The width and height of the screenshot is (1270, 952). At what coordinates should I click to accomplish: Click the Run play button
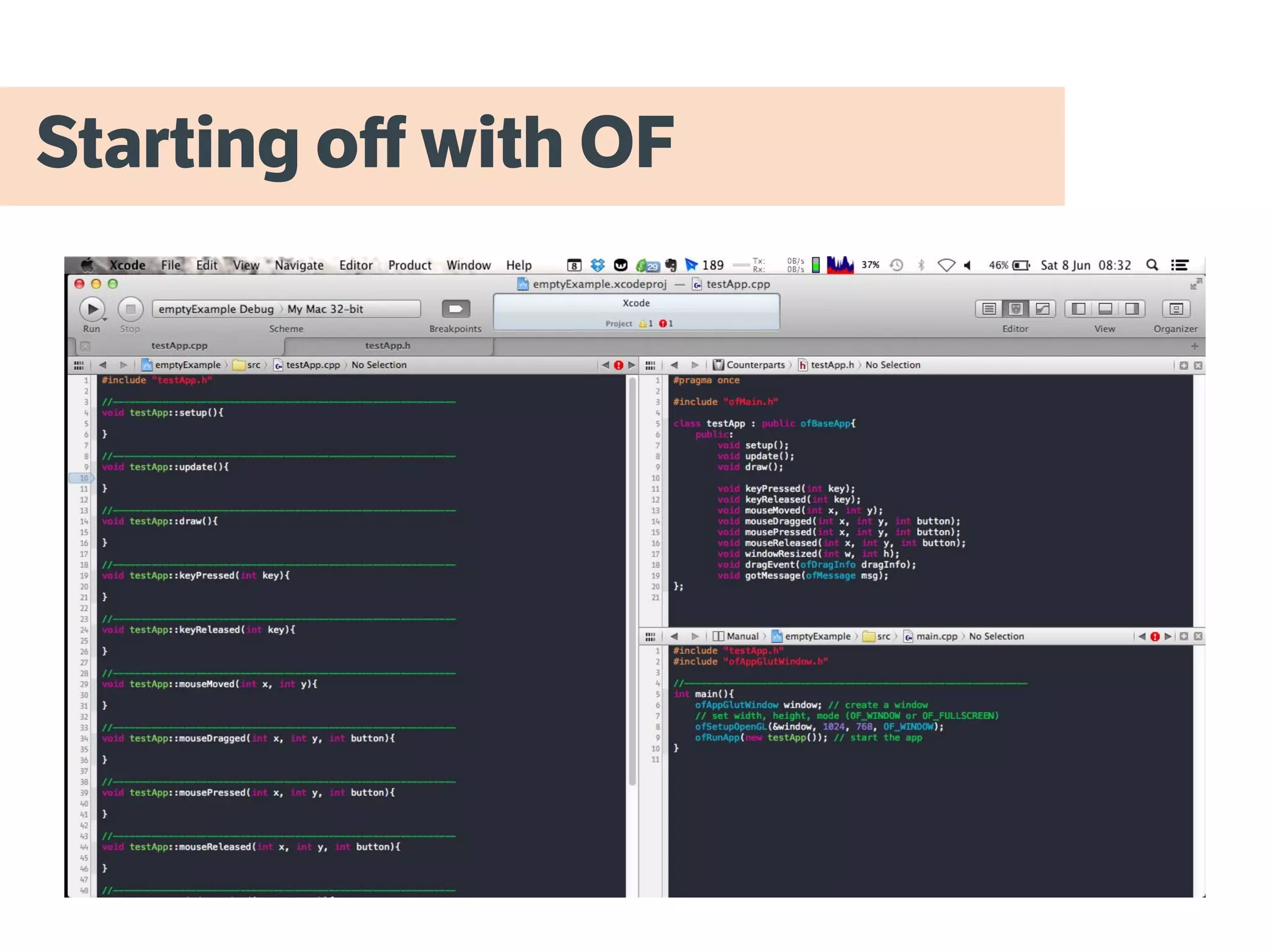tap(92, 309)
